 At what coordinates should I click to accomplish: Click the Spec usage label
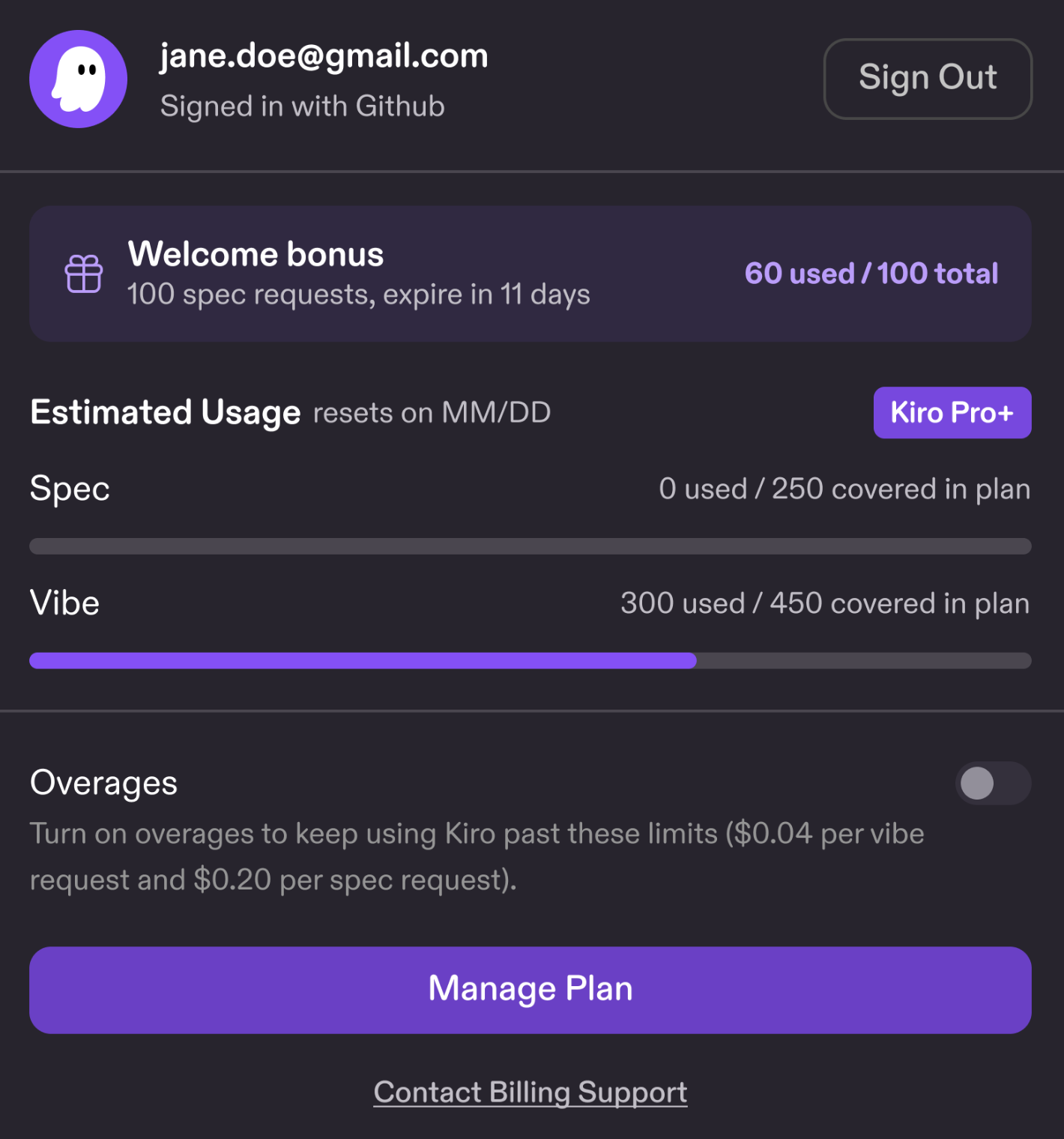click(70, 489)
